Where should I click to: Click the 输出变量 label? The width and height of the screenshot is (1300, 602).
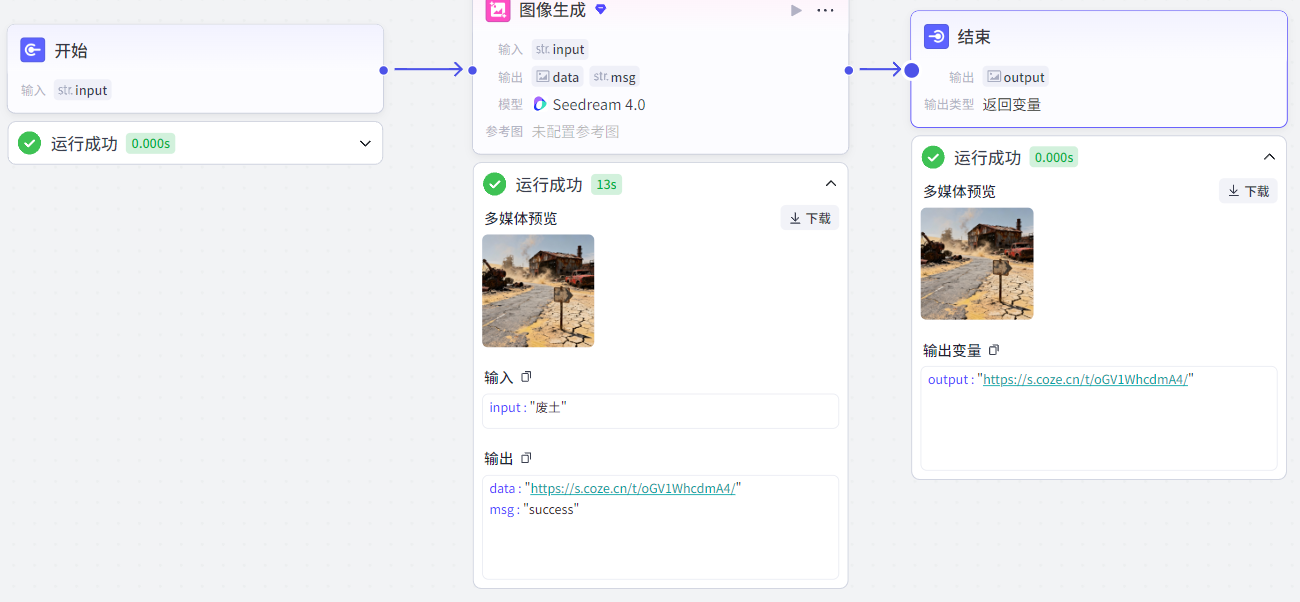(952, 350)
